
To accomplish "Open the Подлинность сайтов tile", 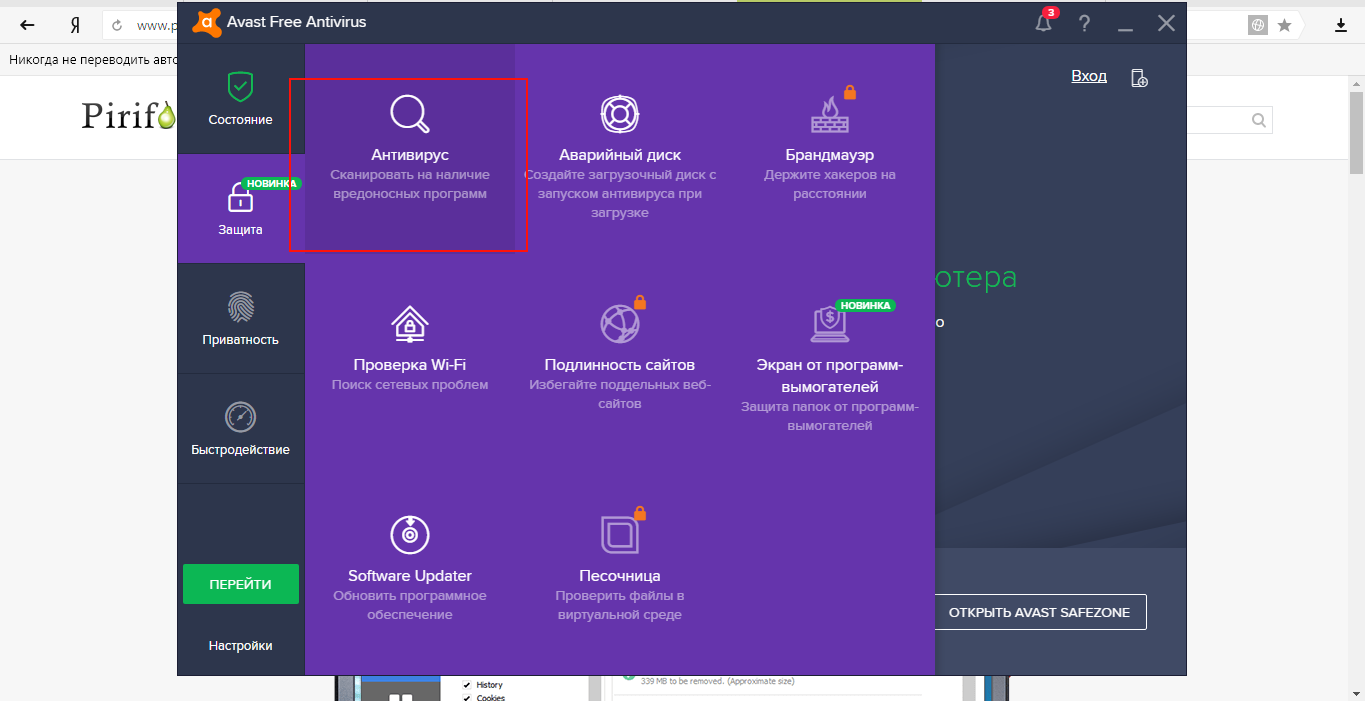I will pyautogui.click(x=620, y=357).
